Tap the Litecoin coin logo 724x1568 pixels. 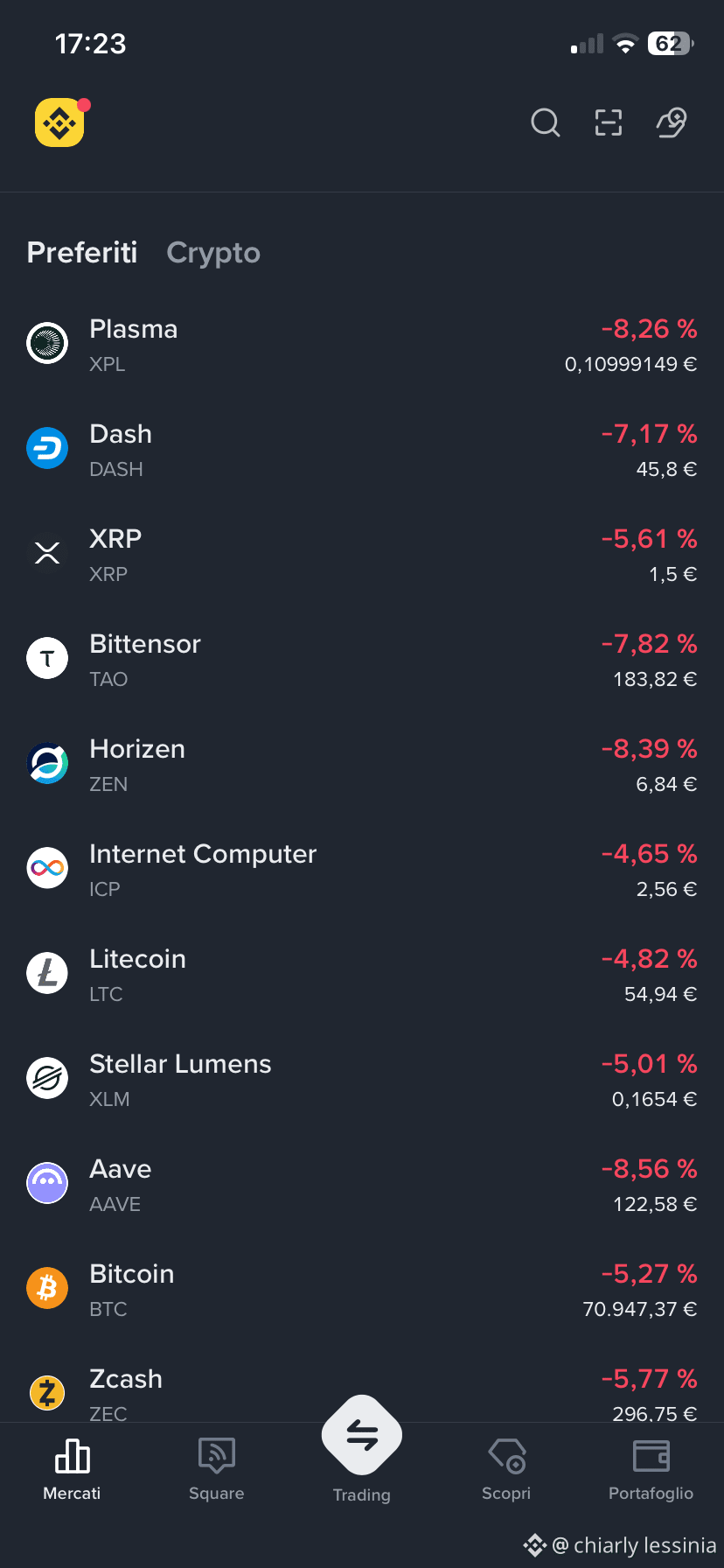pyautogui.click(x=47, y=973)
